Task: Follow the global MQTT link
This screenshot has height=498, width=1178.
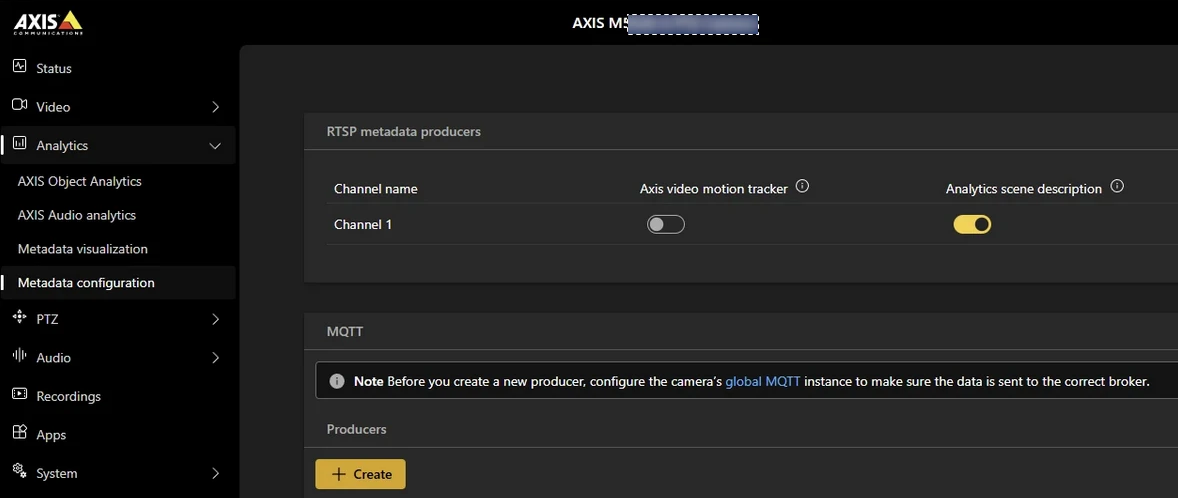Action: click(764, 382)
